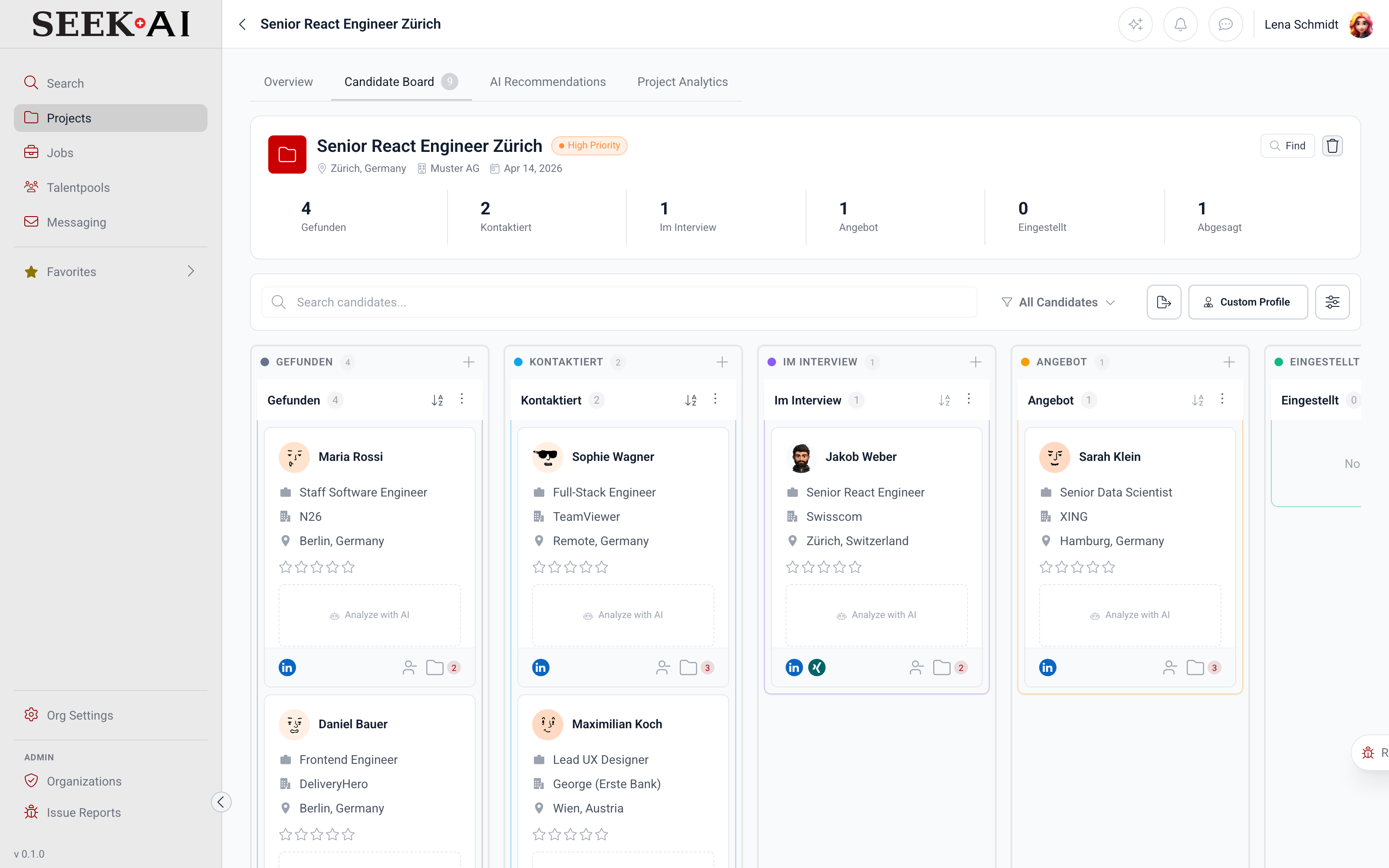
Task: Open Angebot list three-dot menu
Action: 1222,399
